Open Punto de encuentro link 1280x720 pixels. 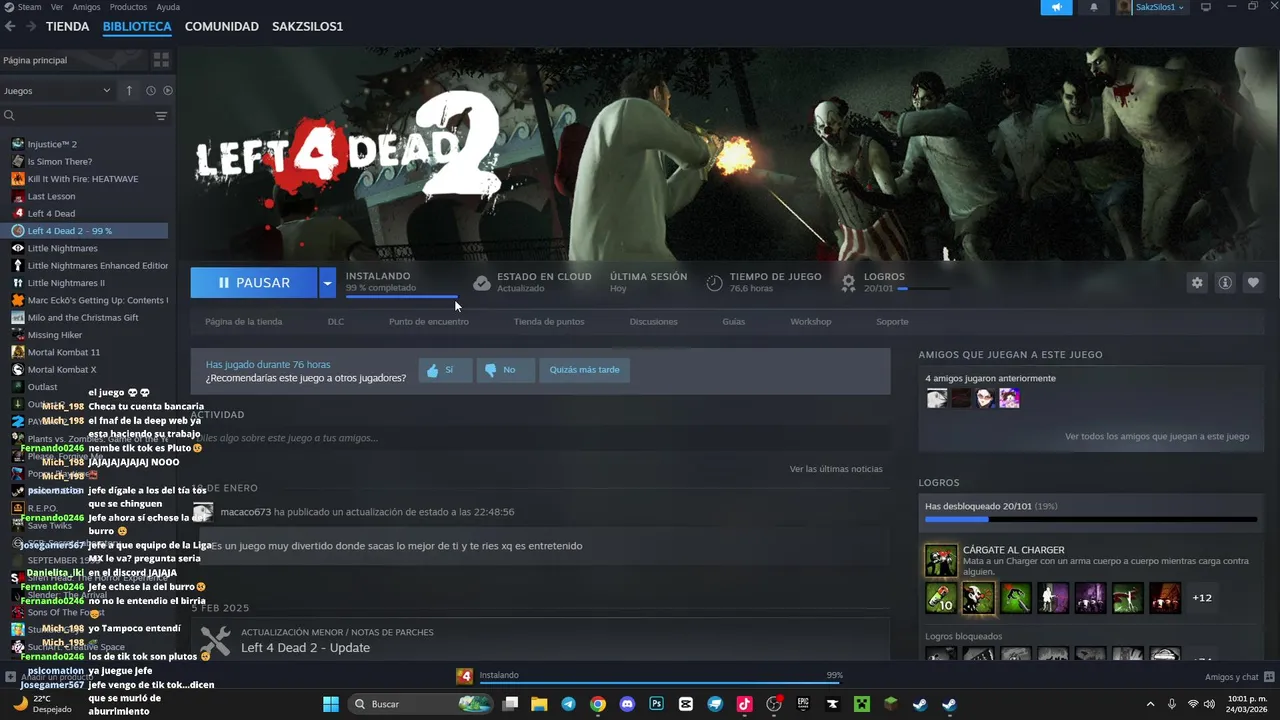pos(428,322)
